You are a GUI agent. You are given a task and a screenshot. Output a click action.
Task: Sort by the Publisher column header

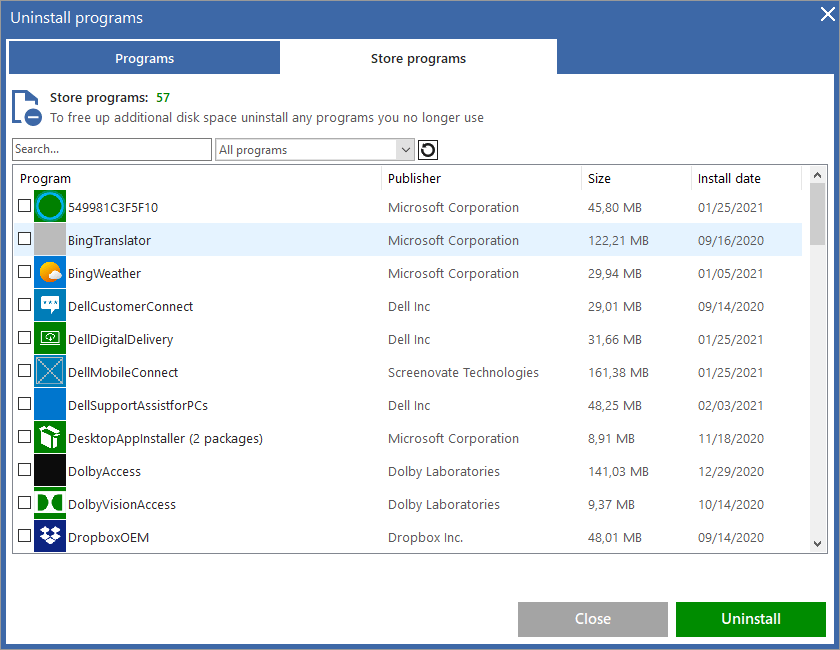pyautogui.click(x=481, y=178)
